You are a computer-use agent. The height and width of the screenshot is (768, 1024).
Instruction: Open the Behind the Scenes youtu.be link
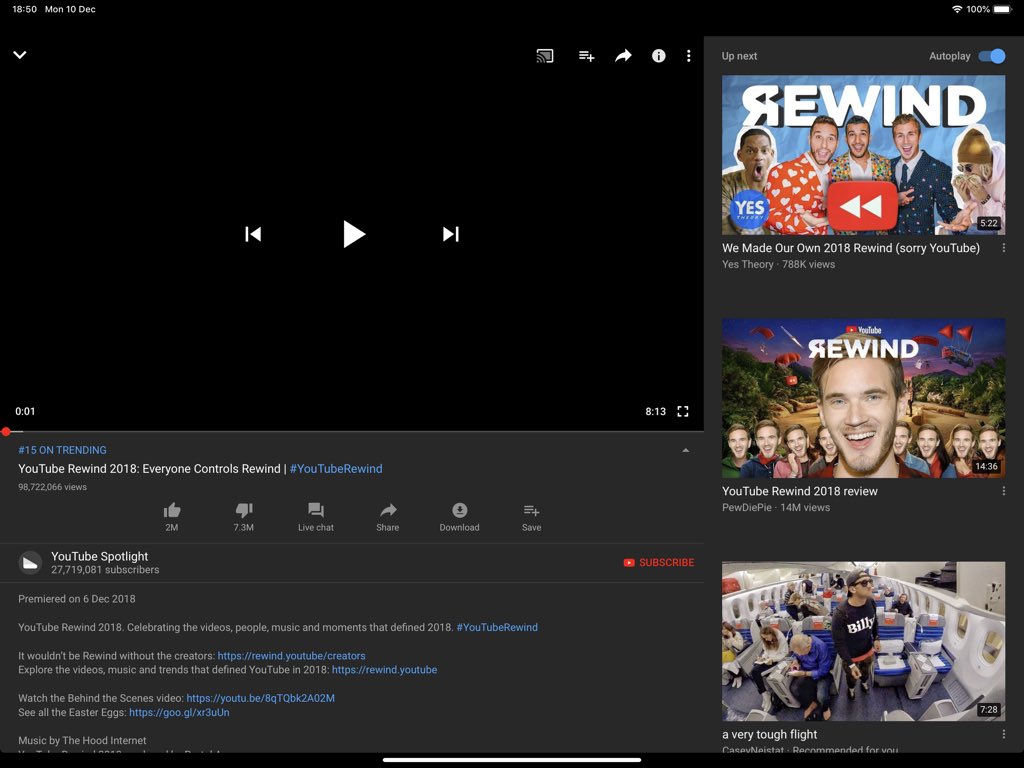[261, 698]
